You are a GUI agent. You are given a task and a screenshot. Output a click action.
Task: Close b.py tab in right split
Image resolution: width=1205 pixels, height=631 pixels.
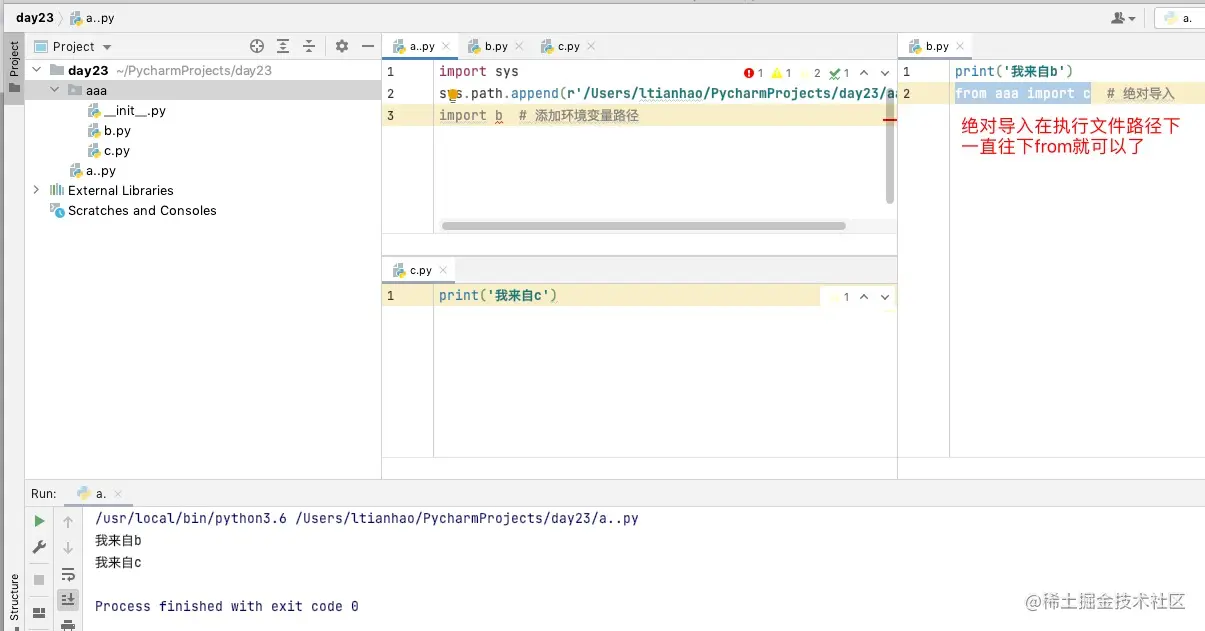point(960,46)
